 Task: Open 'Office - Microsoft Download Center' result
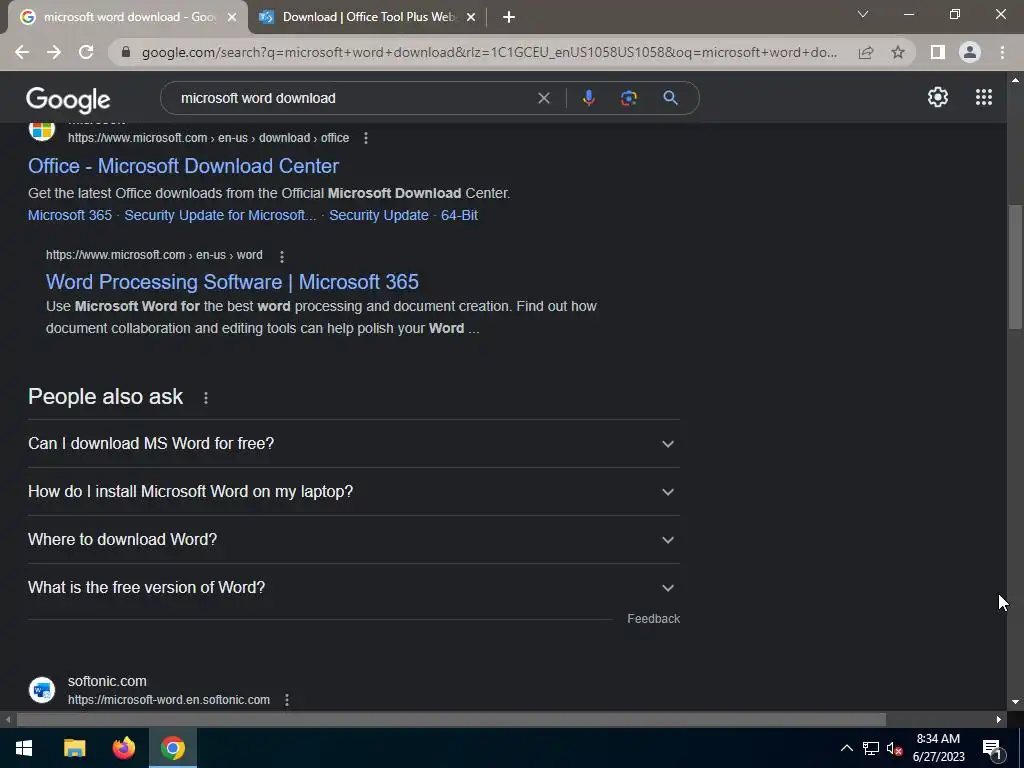pyautogui.click(x=184, y=166)
